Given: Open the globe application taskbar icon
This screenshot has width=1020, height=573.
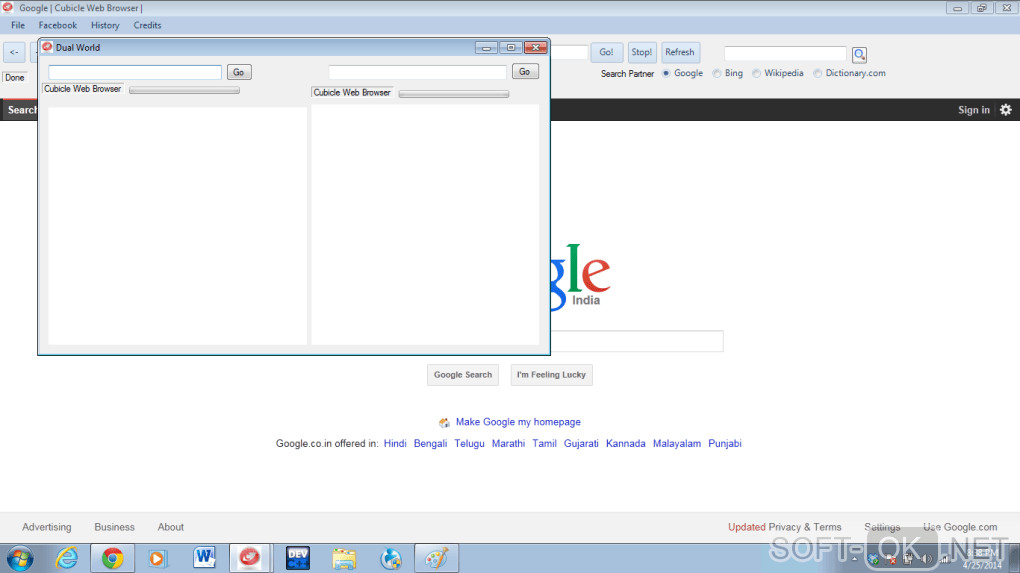Looking at the screenshot, I should tap(390, 559).
